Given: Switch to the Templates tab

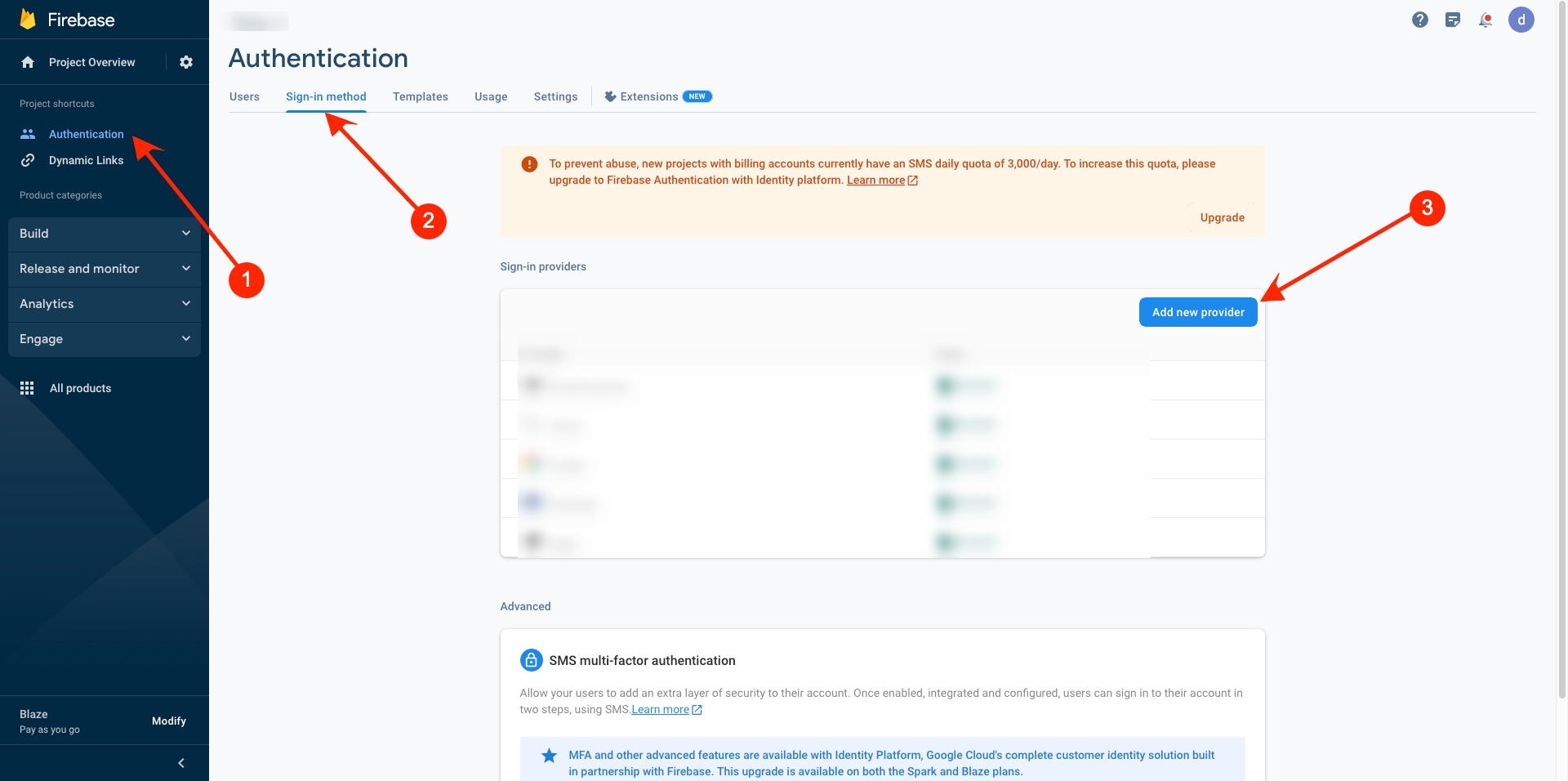Looking at the screenshot, I should tap(420, 96).
